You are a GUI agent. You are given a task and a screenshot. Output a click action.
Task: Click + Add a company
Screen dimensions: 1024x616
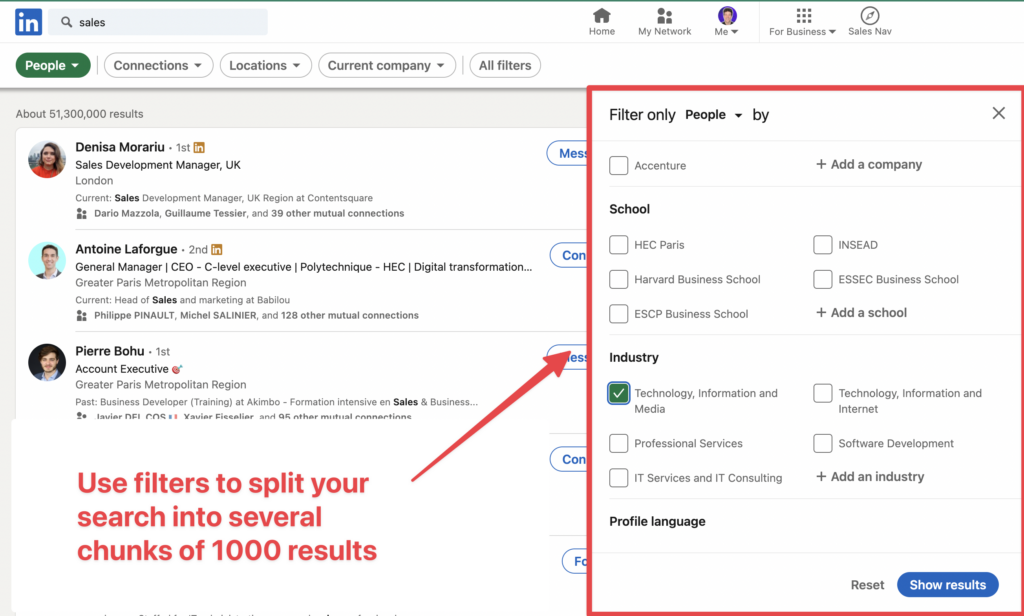tap(869, 165)
